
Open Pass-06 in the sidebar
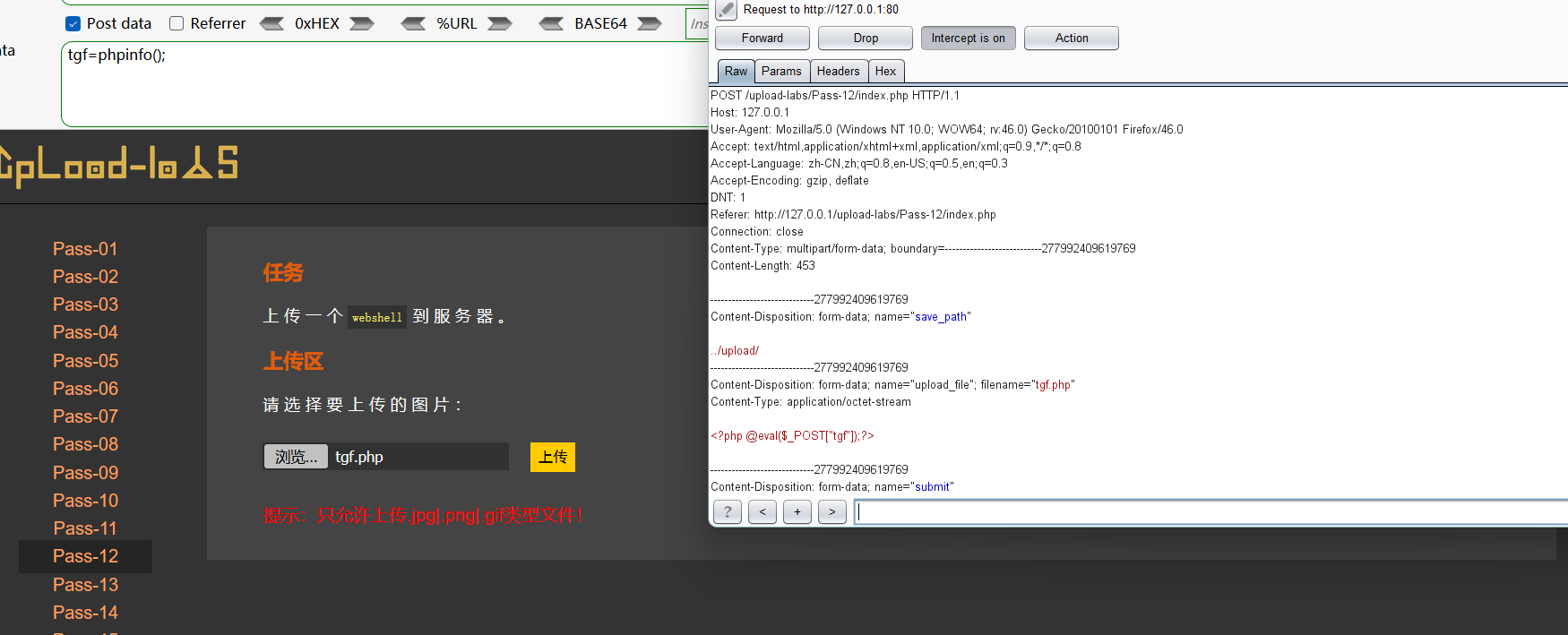click(85, 389)
